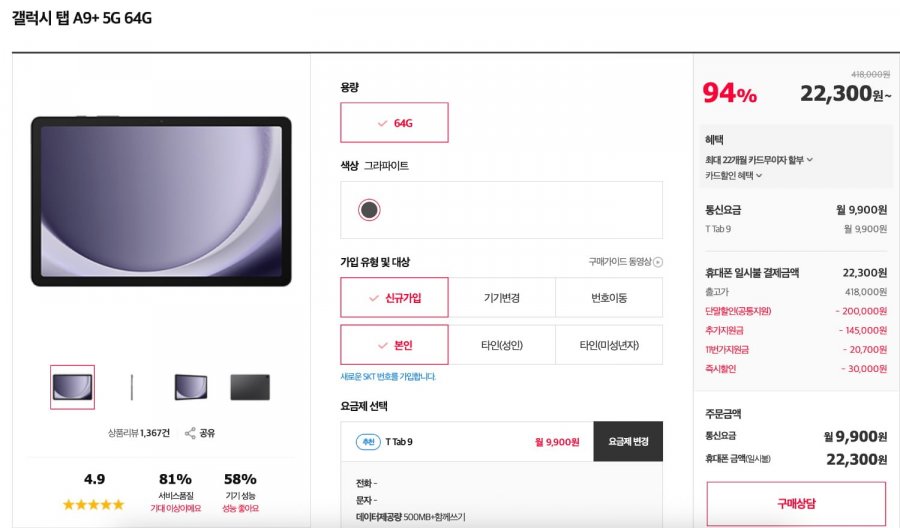900x528 pixels.
Task: Choose 타인(성인) as subscriber
Action: pyautogui.click(x=502, y=345)
